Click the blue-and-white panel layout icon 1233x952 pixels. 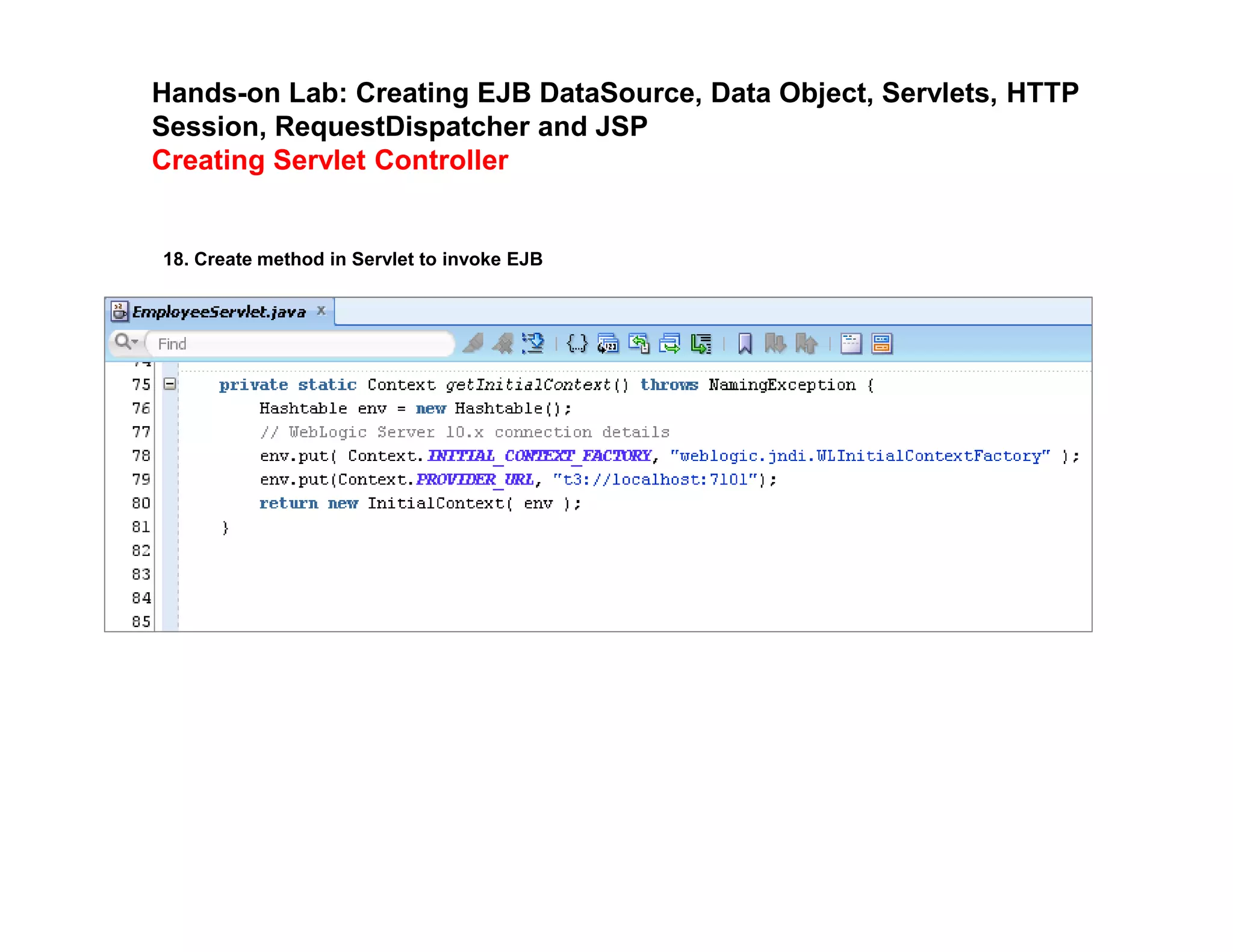click(x=851, y=343)
